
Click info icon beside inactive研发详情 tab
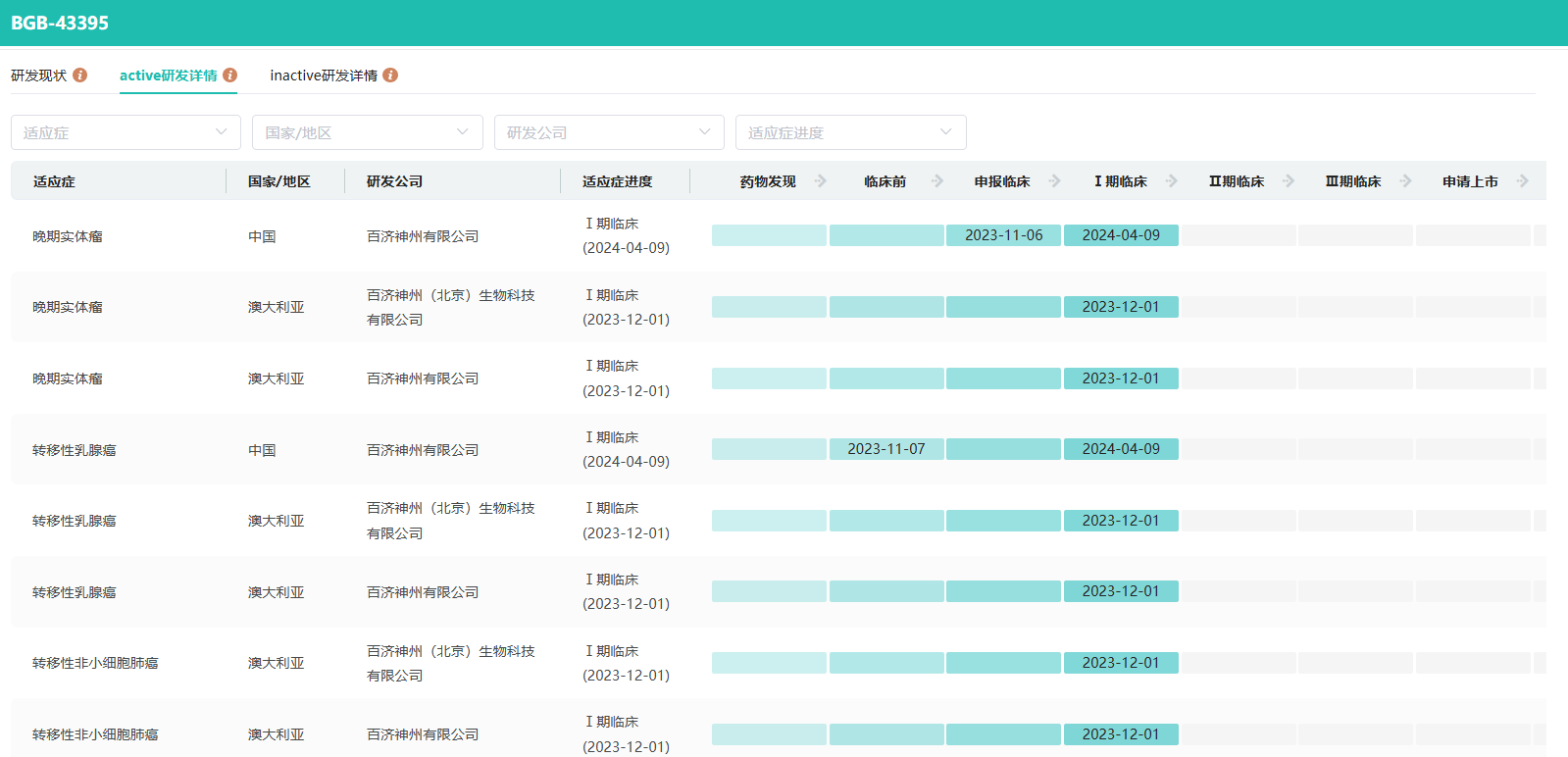coord(390,76)
